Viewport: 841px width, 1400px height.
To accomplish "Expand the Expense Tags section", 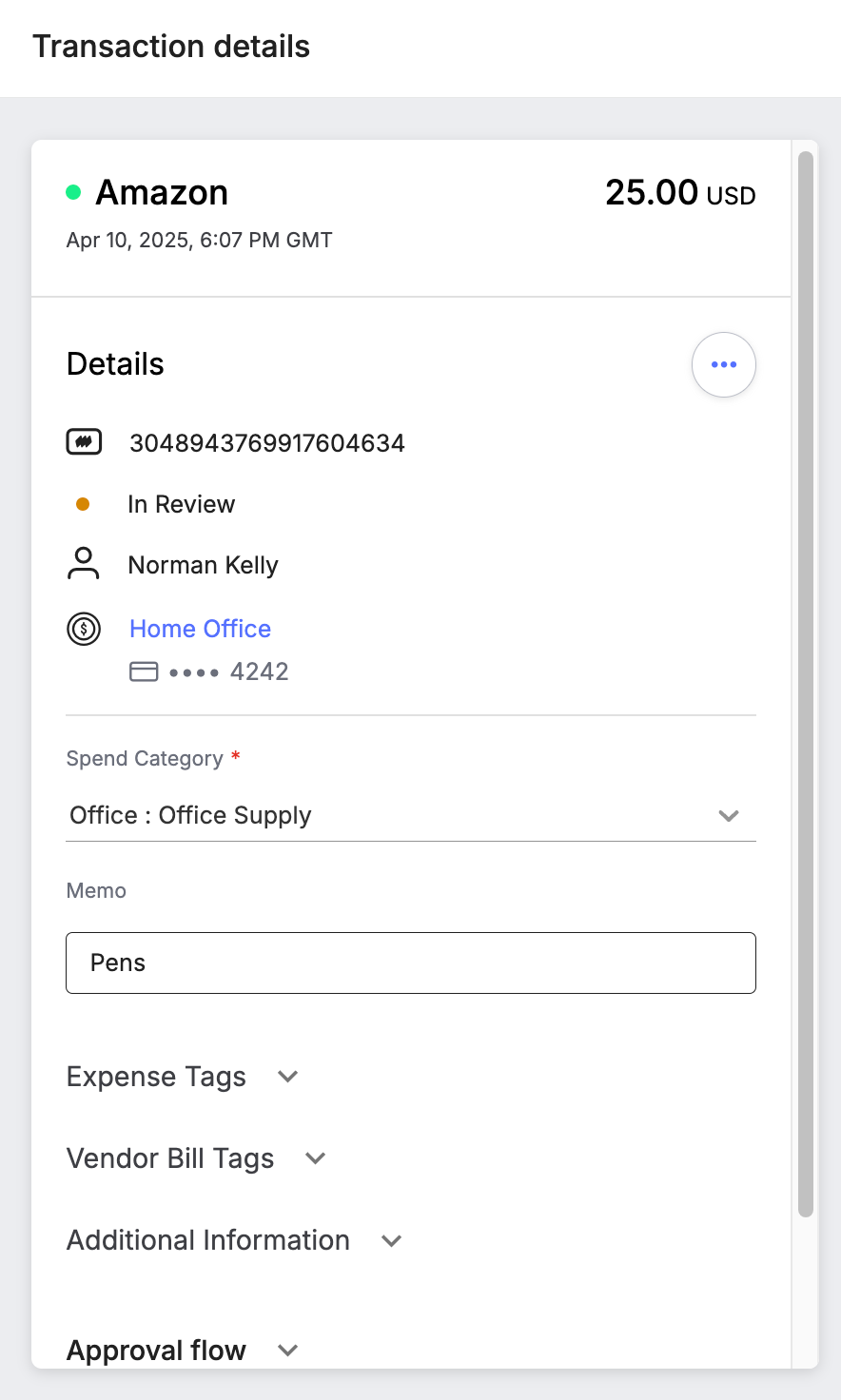I will coord(183,1077).
